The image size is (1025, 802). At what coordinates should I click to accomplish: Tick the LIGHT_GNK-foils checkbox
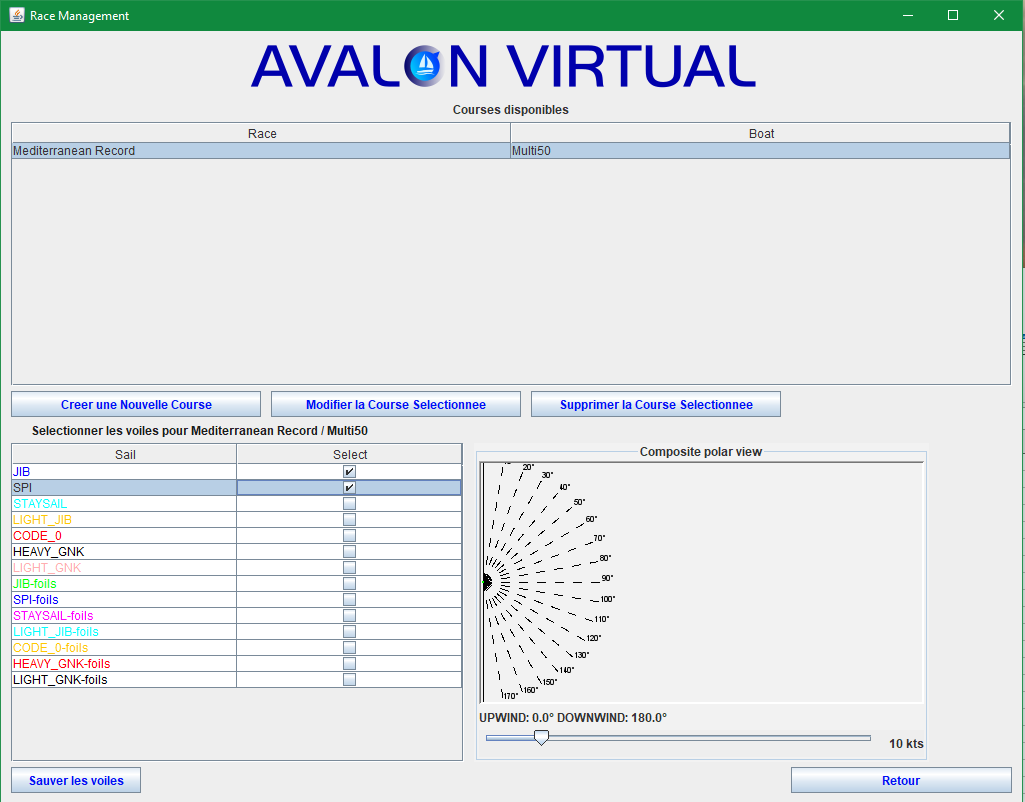349,680
